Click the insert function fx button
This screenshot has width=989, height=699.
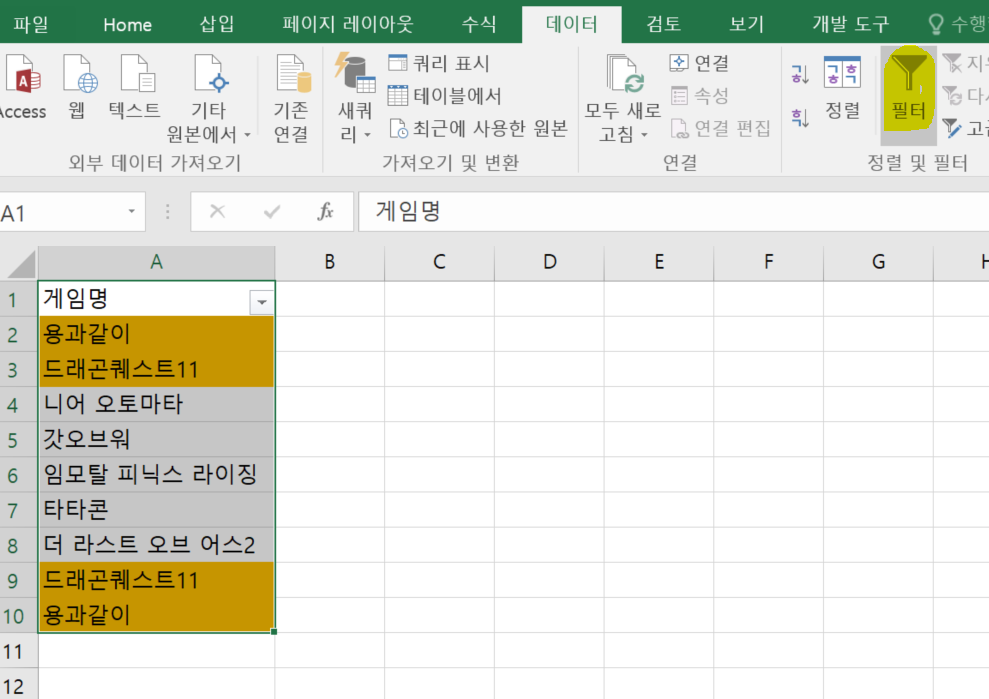[x=325, y=211]
